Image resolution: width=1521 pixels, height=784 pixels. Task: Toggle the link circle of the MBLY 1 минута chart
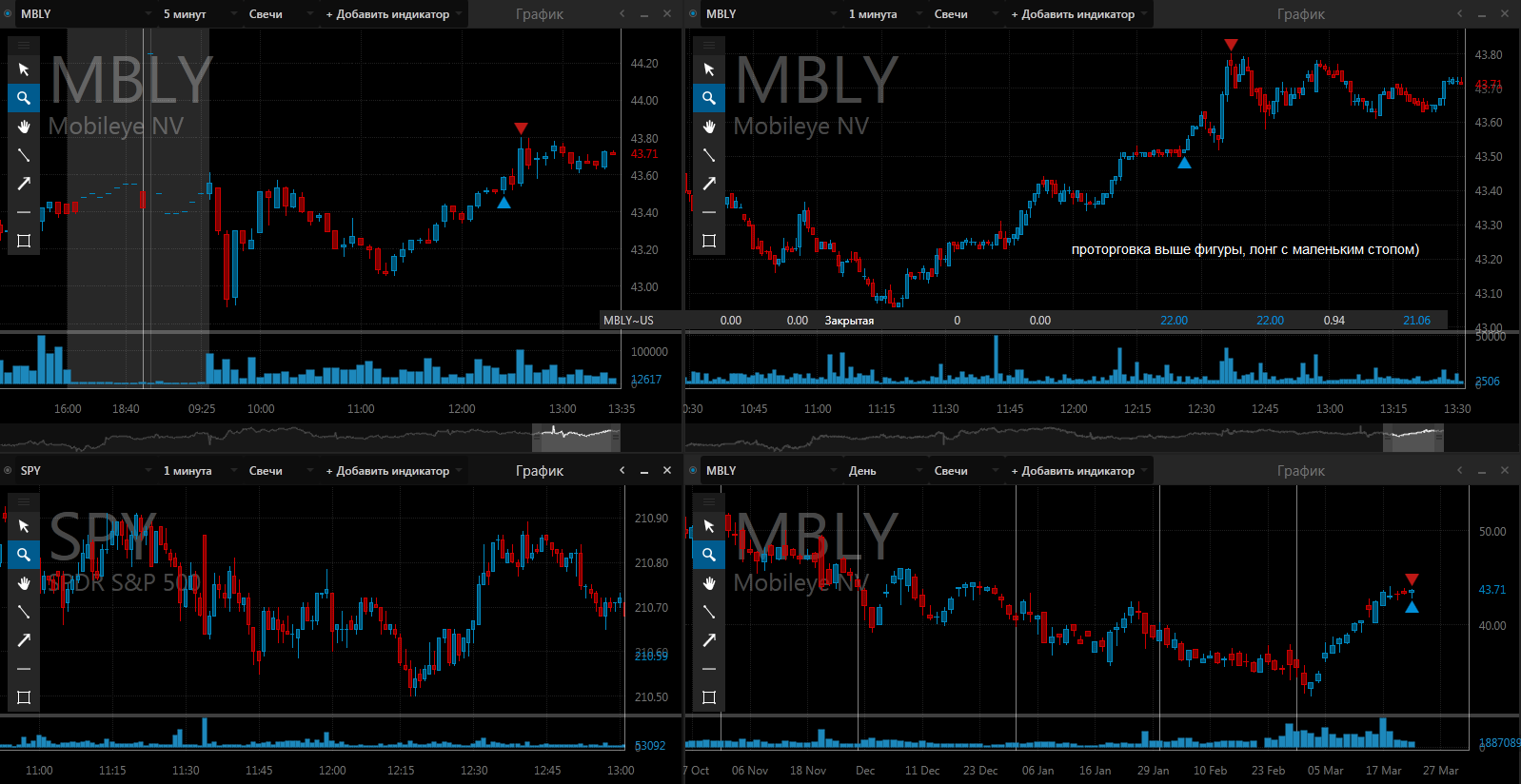pos(693,14)
